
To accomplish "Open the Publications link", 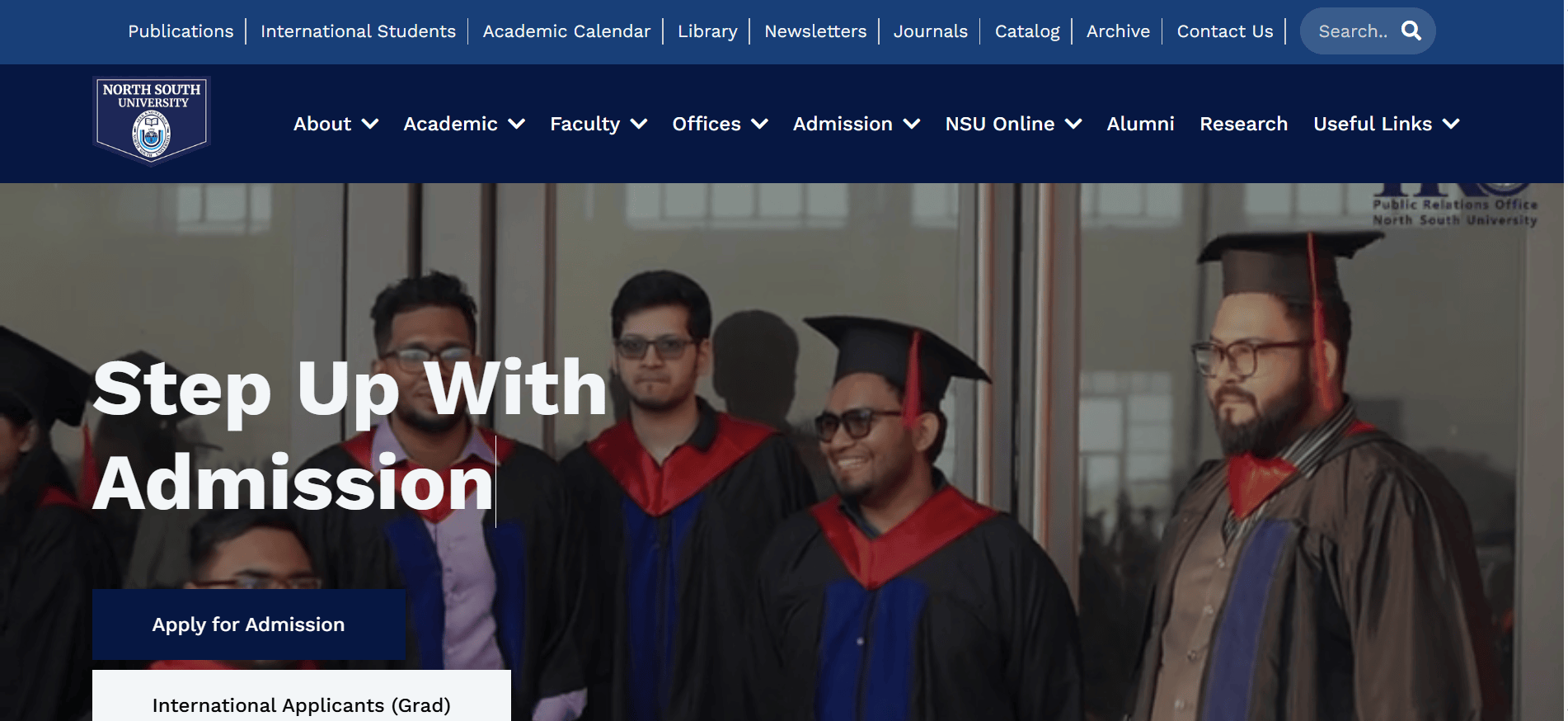I will coord(181,31).
